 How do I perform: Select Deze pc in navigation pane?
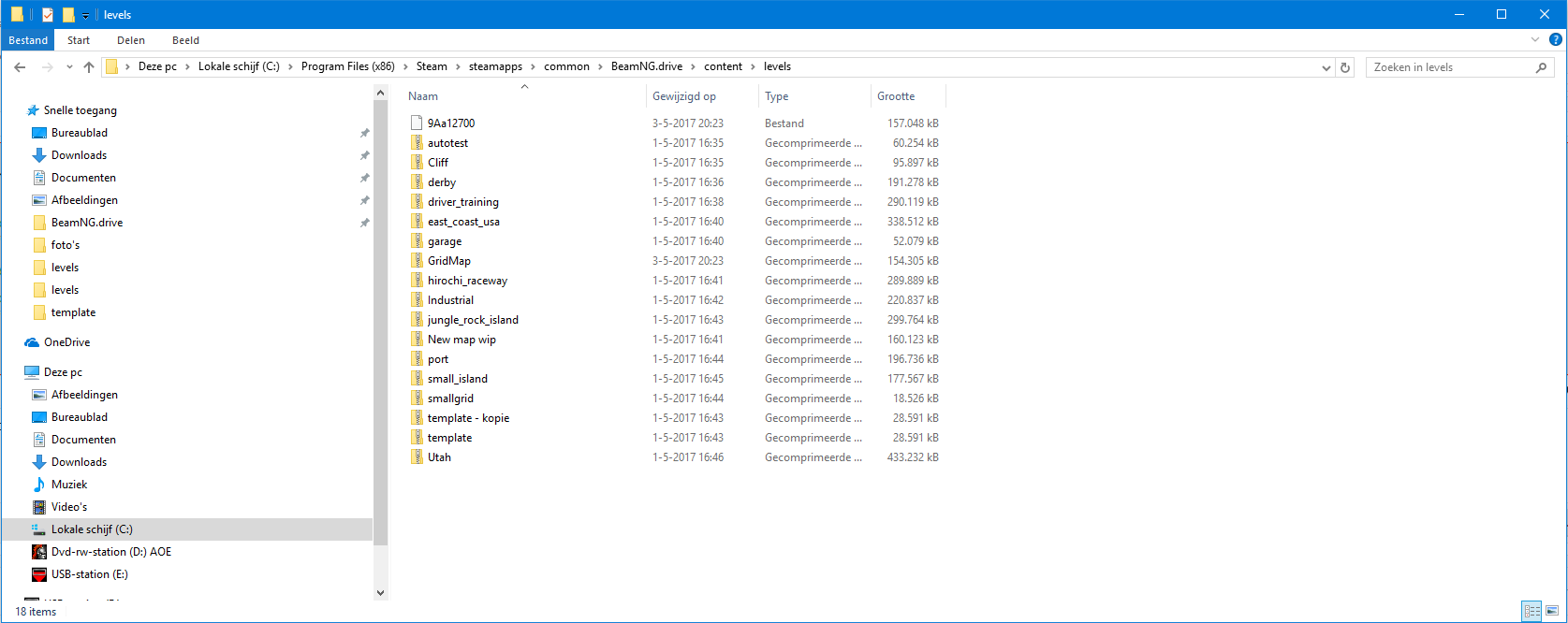pos(63,372)
